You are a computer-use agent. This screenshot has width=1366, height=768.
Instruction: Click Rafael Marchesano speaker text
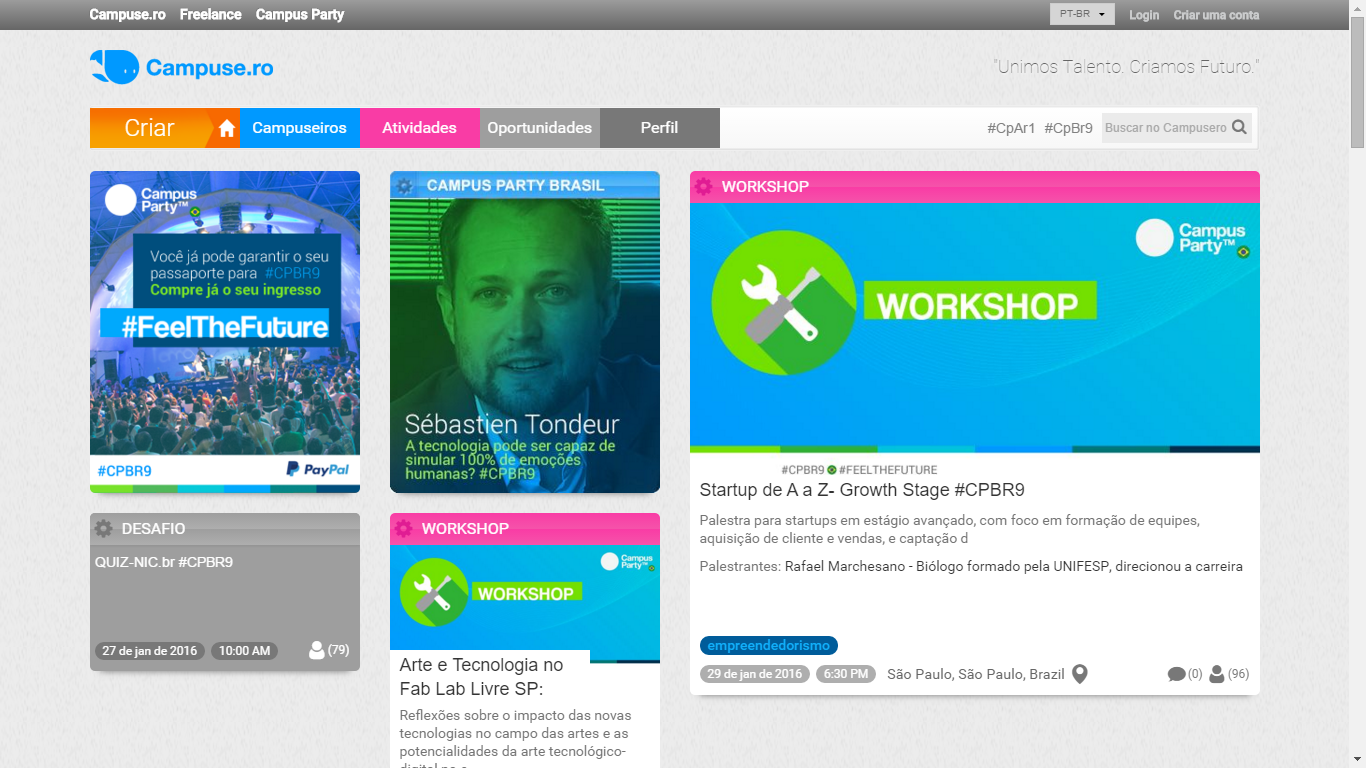tap(1014, 566)
